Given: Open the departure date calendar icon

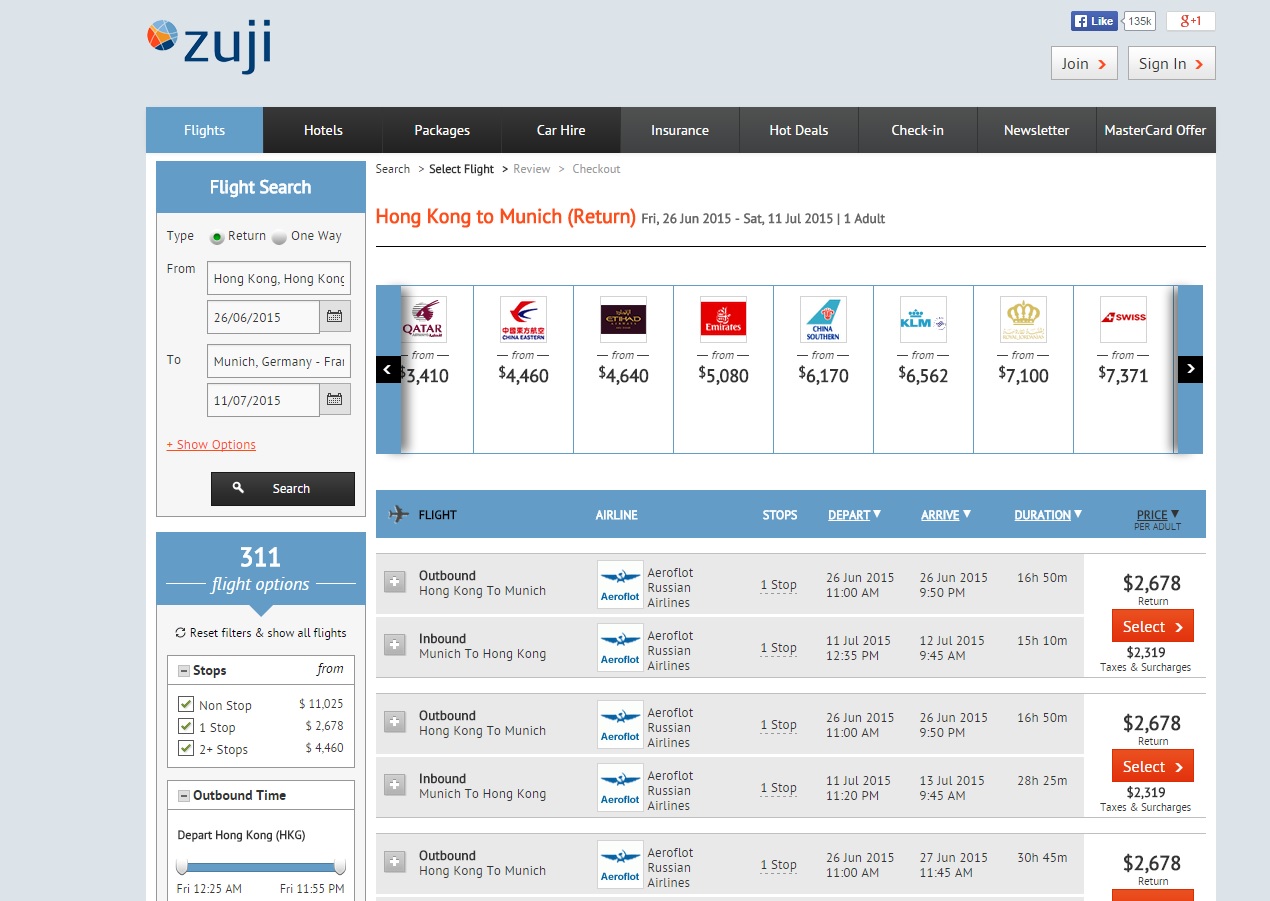Looking at the screenshot, I should [x=334, y=317].
